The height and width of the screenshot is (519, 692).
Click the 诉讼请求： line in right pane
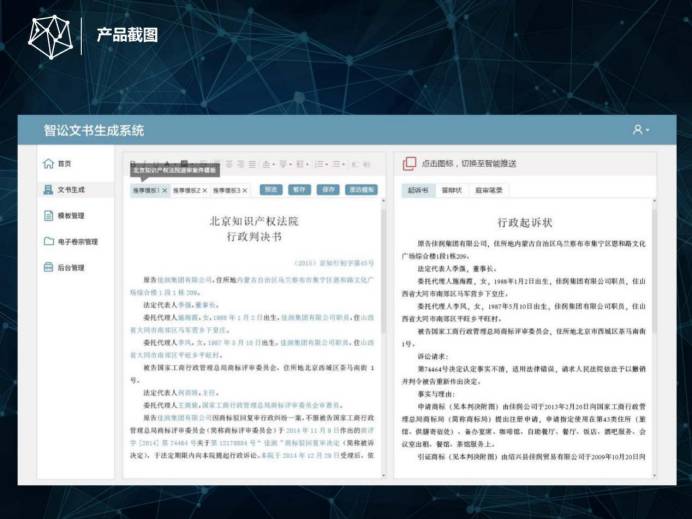[x=432, y=356]
